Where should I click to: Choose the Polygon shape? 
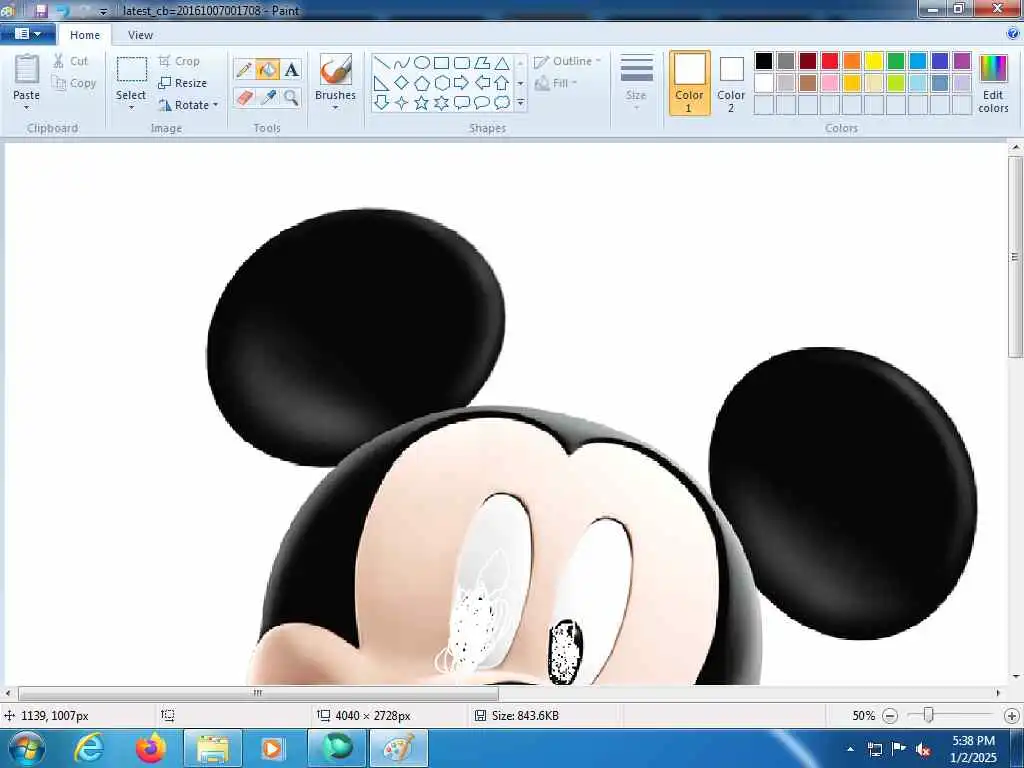coord(482,63)
